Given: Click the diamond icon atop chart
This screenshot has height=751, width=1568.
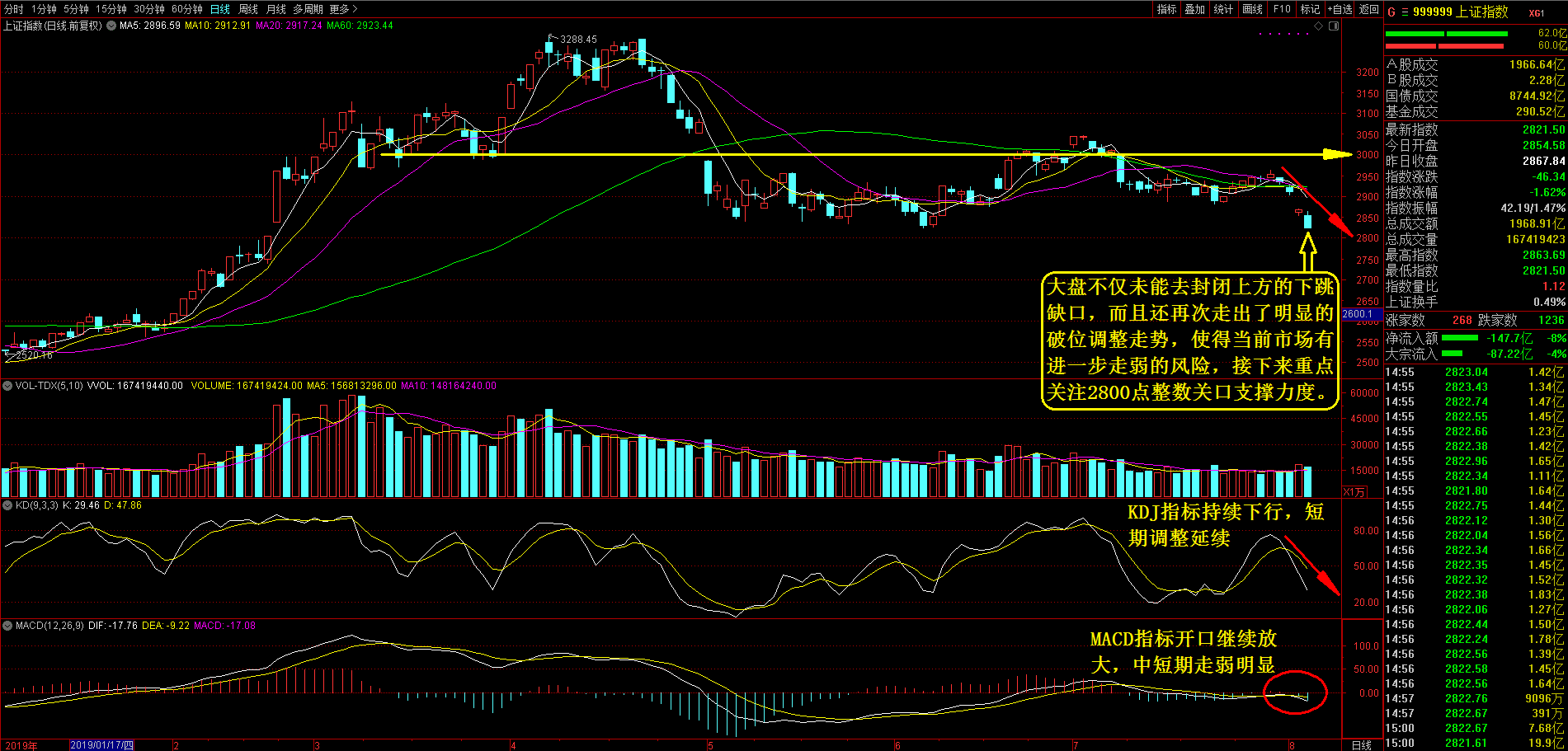Looking at the screenshot, I should pyautogui.click(x=1319, y=26).
